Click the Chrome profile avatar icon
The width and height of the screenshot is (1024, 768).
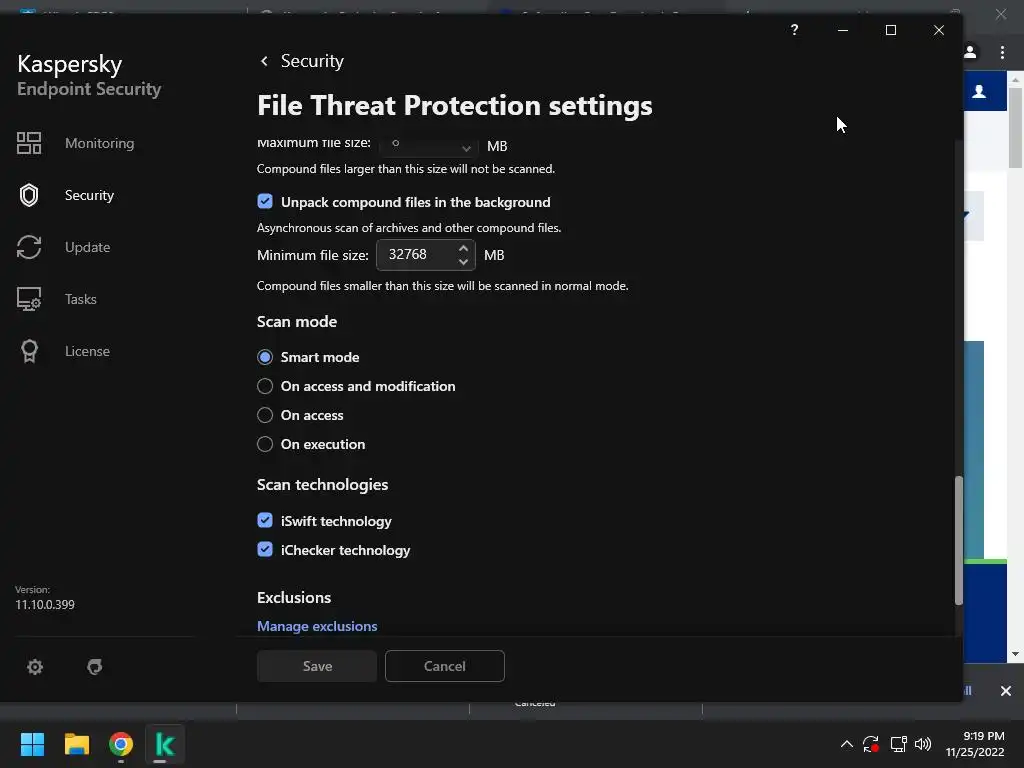pyautogui.click(x=970, y=52)
